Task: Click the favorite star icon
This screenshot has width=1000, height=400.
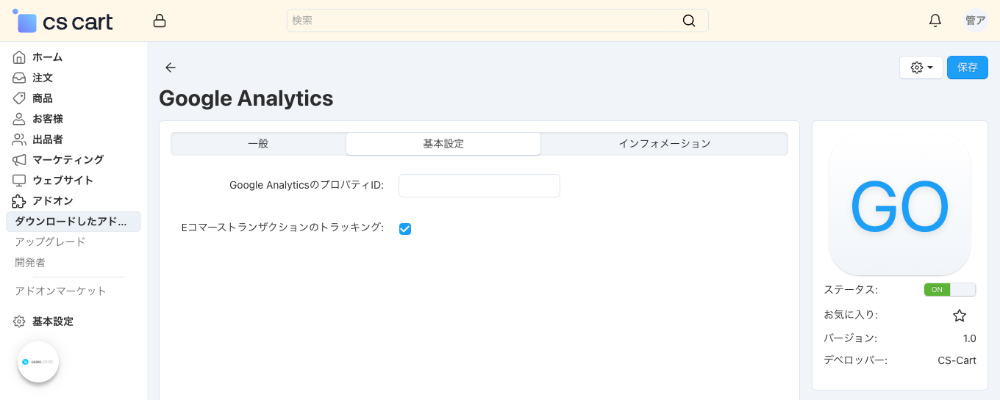Action: coord(959,315)
